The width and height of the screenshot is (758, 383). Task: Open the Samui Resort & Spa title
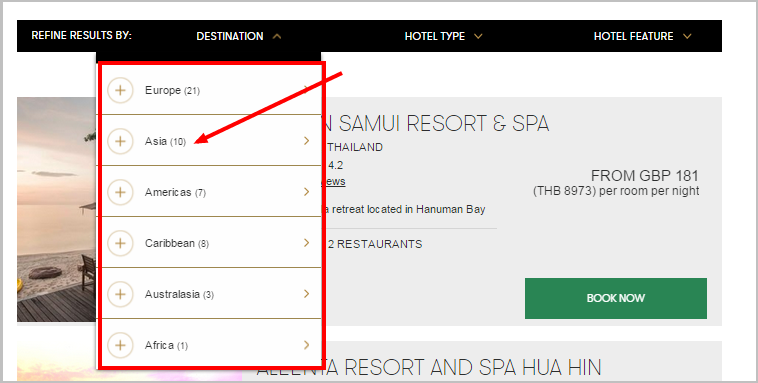pyautogui.click(x=435, y=124)
